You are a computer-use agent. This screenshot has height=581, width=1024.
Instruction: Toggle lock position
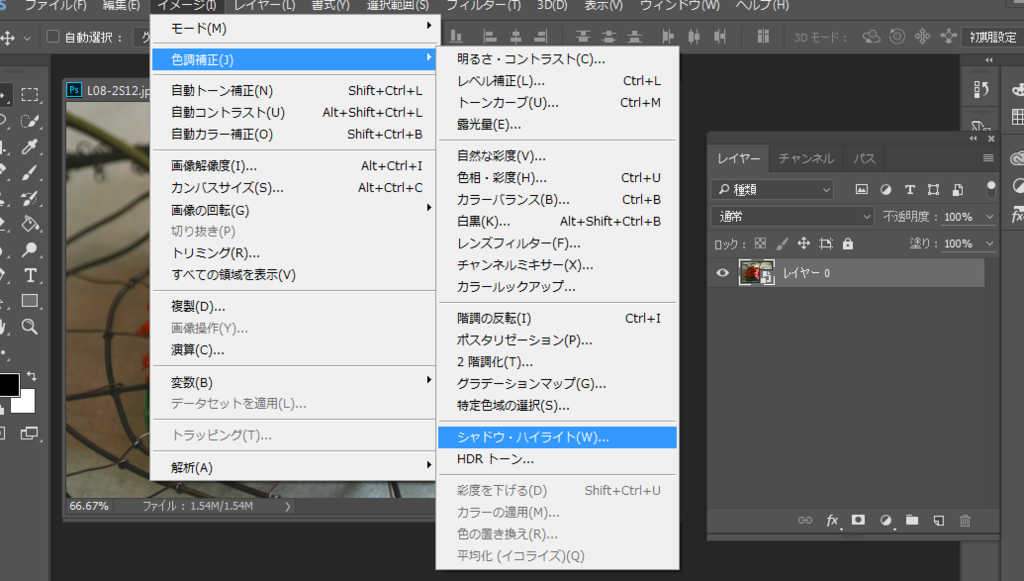point(804,243)
